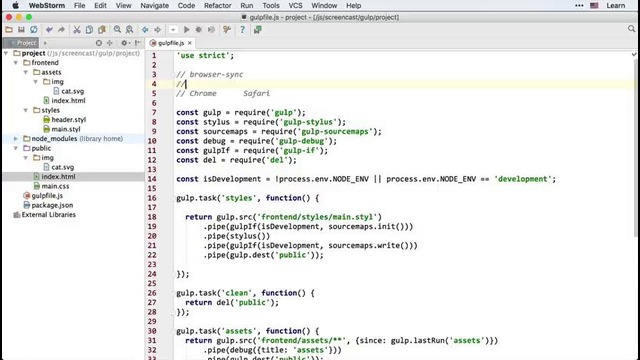Click line number 14 in the gutter

152,179
